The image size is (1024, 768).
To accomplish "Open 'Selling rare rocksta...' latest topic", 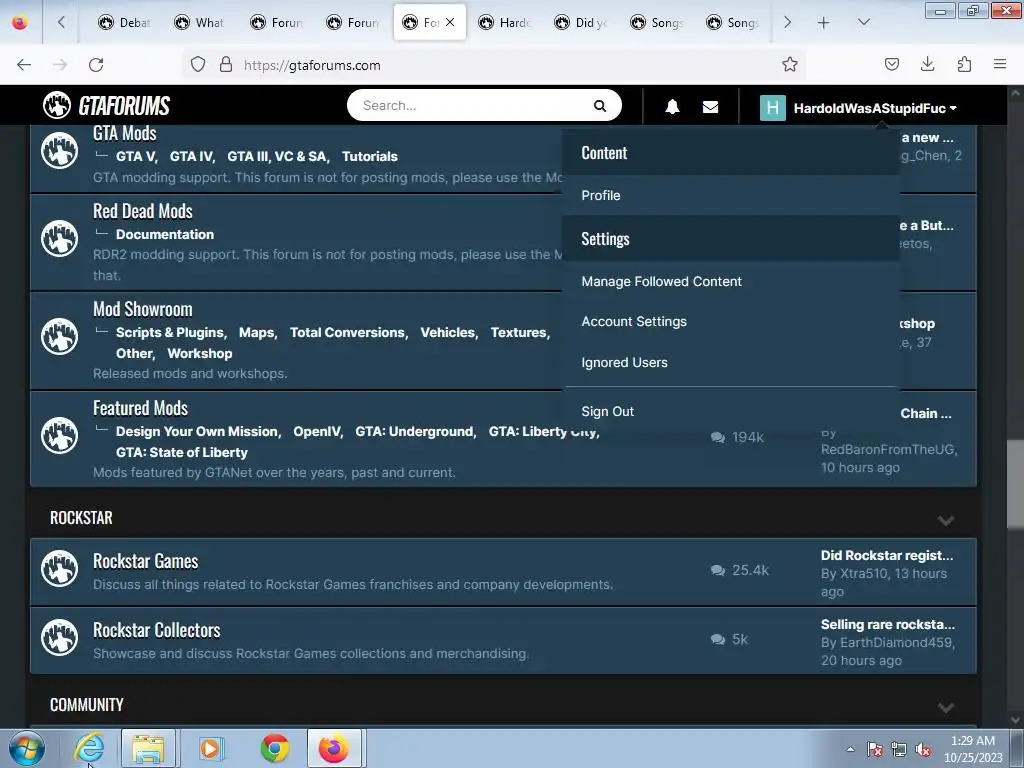I will tap(888, 624).
